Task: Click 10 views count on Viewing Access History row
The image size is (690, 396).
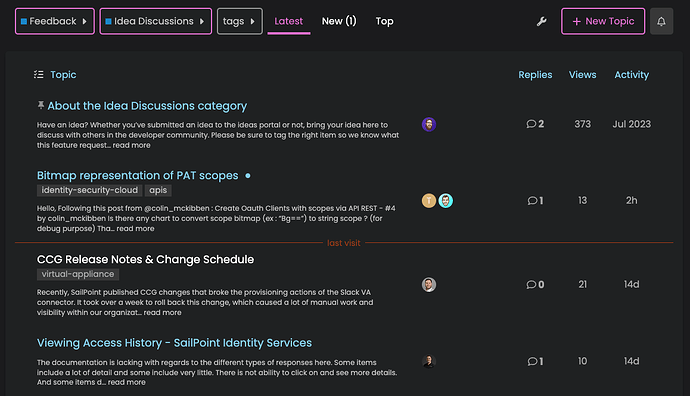Action: coord(583,361)
